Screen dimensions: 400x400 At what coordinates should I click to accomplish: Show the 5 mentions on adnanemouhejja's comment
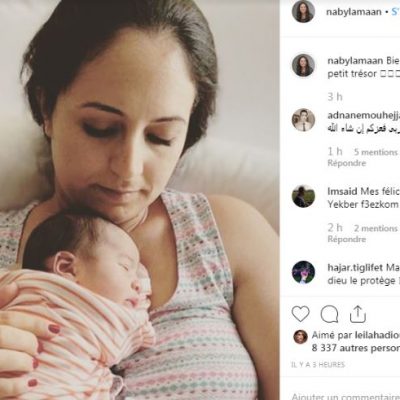(x=376, y=152)
